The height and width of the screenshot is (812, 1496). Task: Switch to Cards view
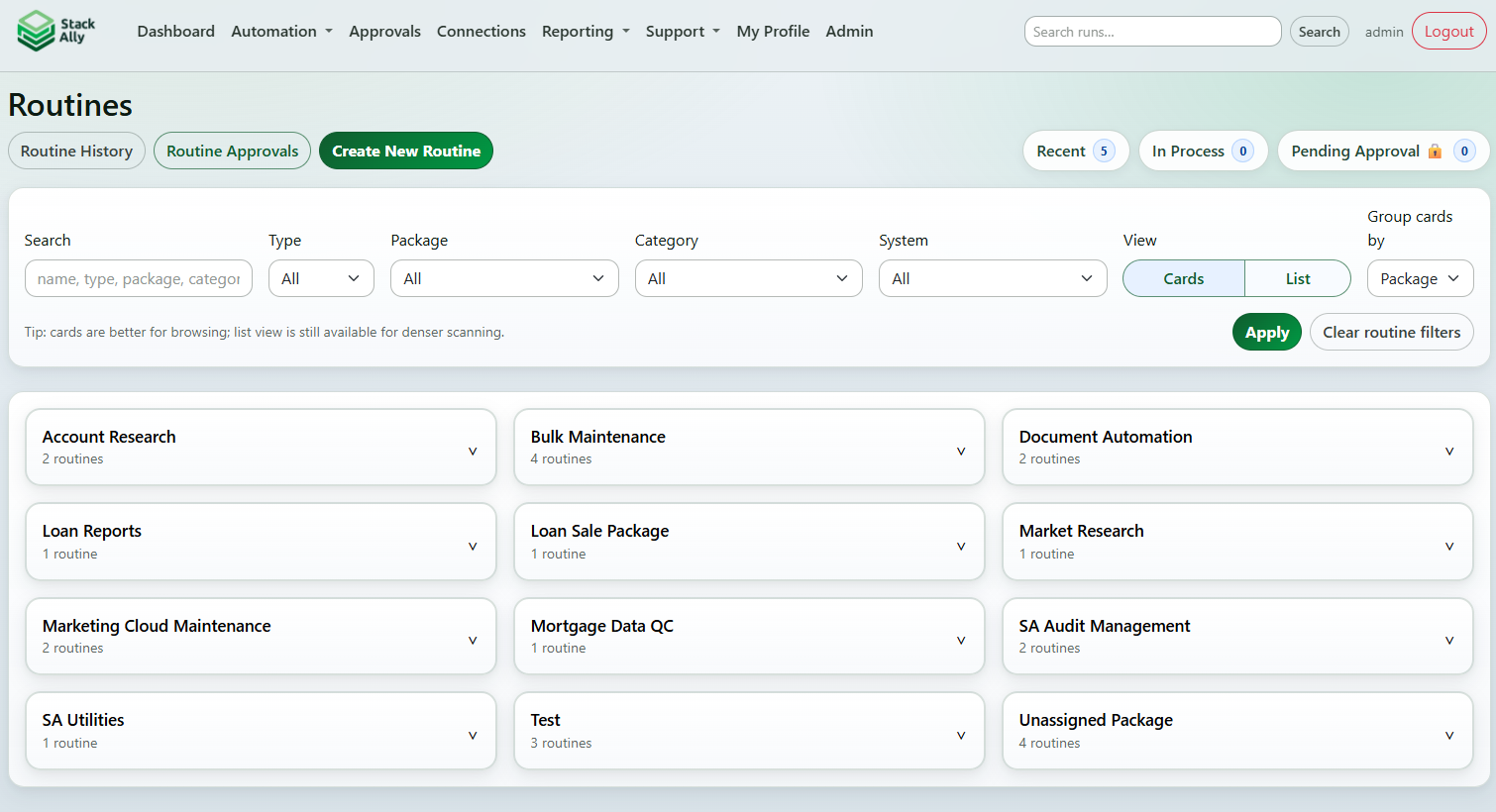(x=1184, y=278)
